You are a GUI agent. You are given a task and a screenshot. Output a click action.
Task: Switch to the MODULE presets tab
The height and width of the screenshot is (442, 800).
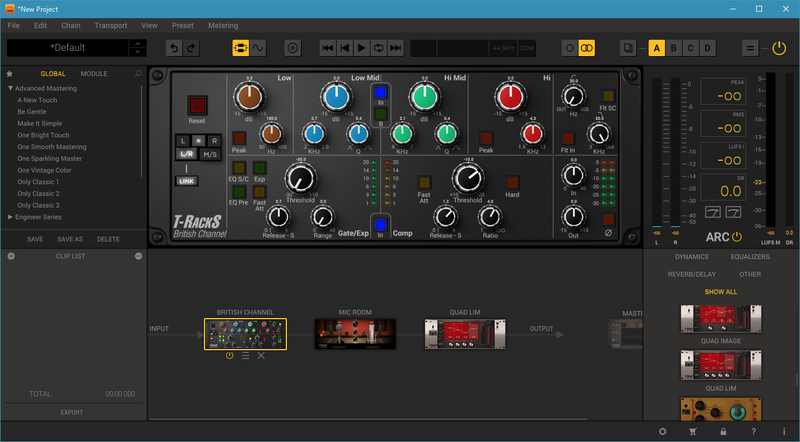94,73
